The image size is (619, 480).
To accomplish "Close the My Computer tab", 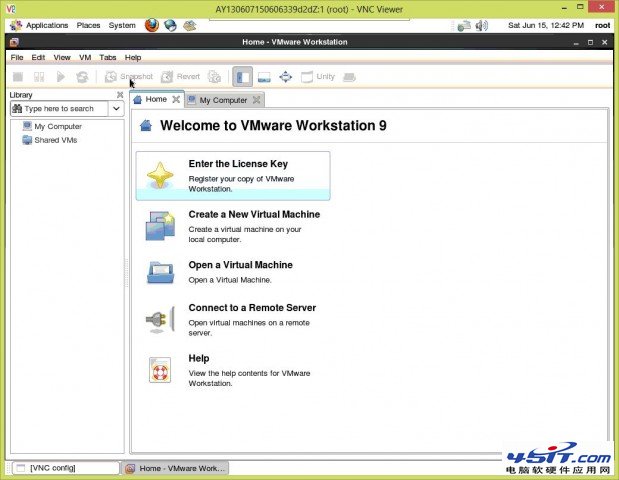I will (x=257, y=100).
